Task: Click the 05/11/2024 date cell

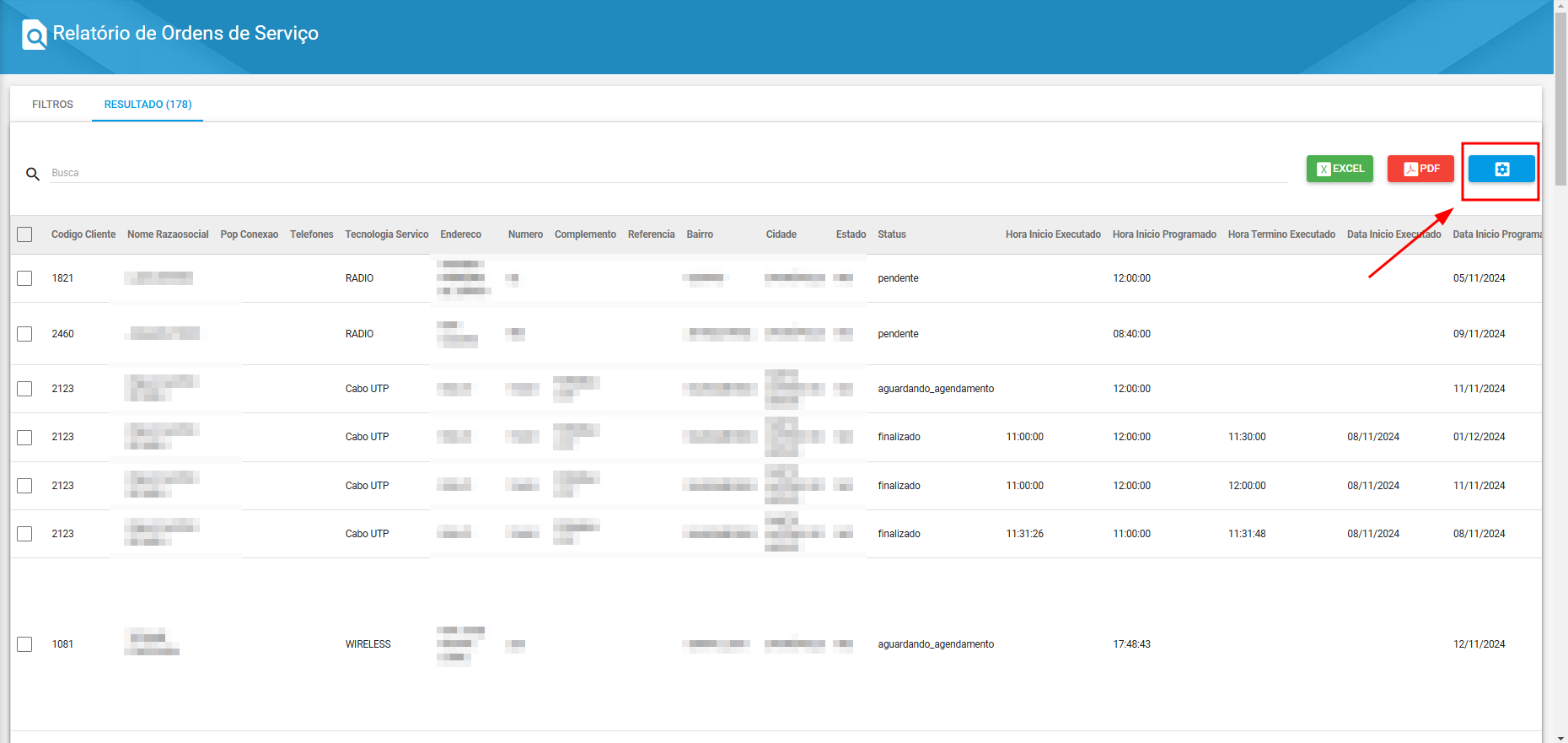Action: (x=1479, y=278)
